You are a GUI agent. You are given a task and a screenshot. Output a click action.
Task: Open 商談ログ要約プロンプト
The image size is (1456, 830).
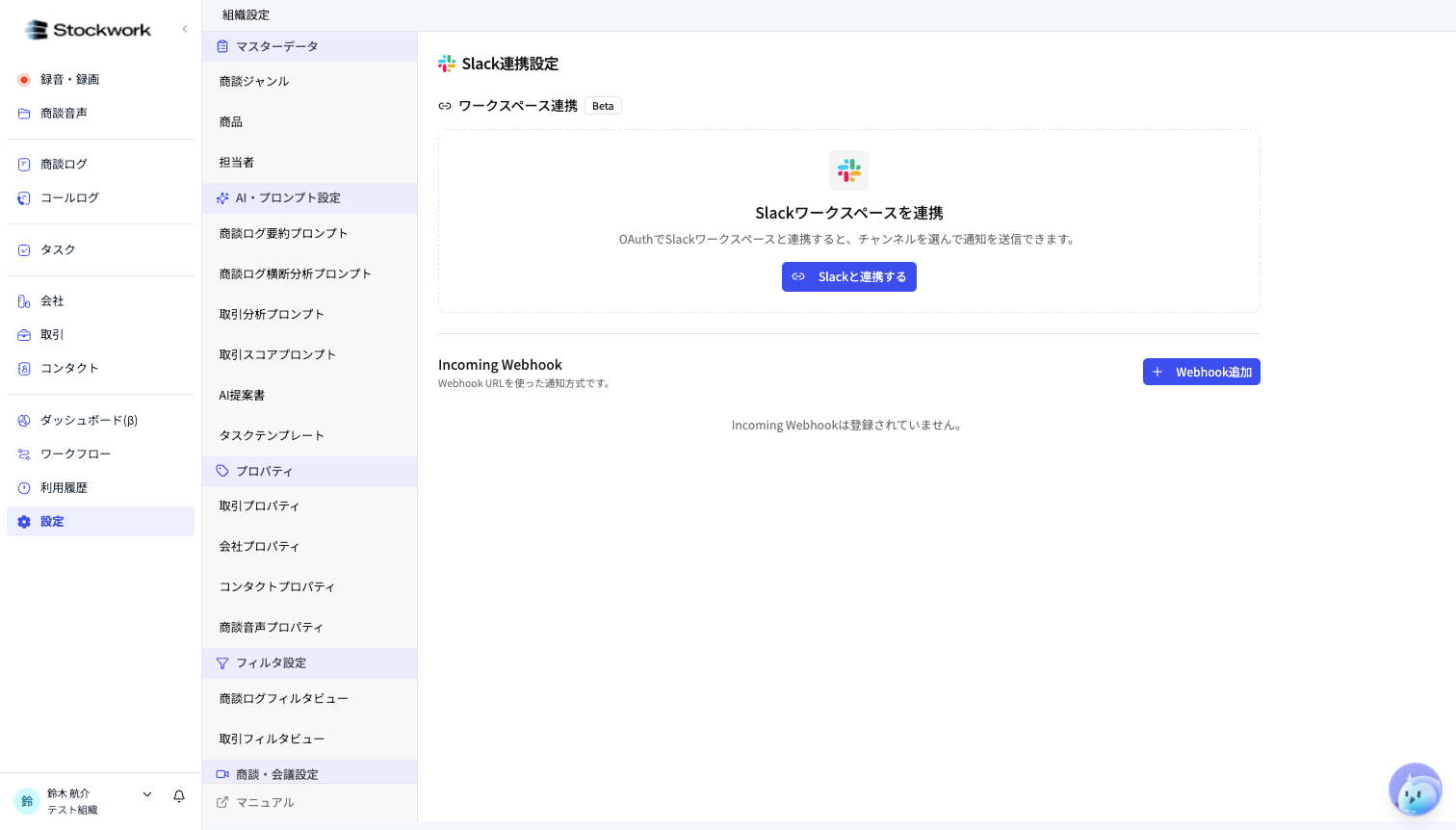tap(309, 234)
